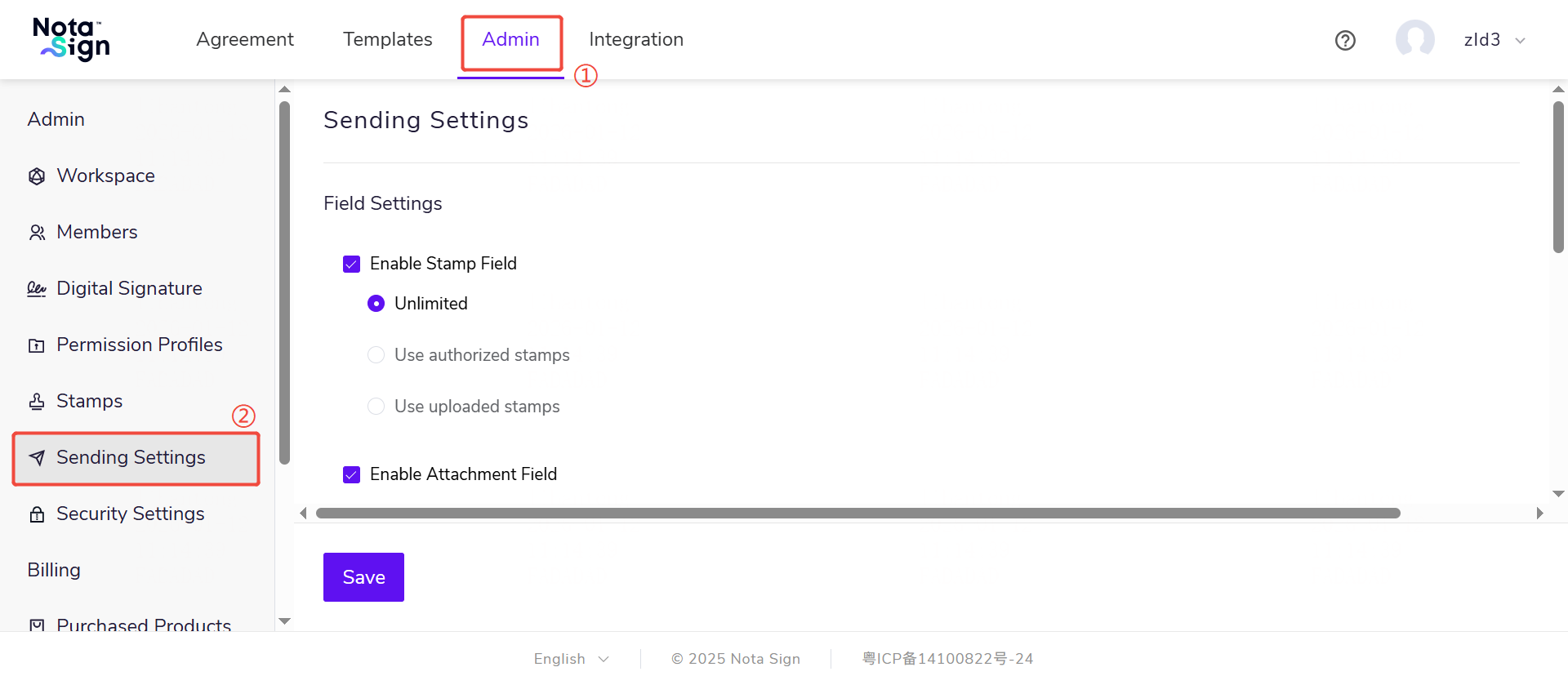Click the Permission Profiles icon

37,345
